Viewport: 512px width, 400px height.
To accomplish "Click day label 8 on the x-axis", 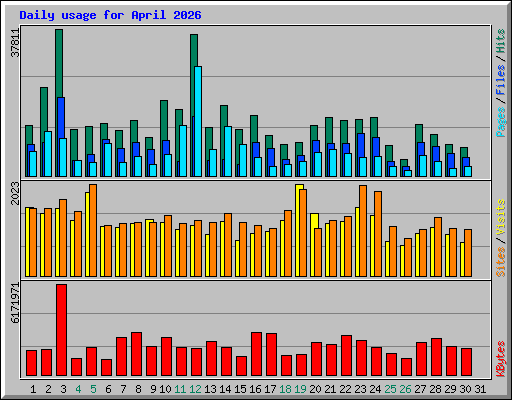I will pos(138,389).
